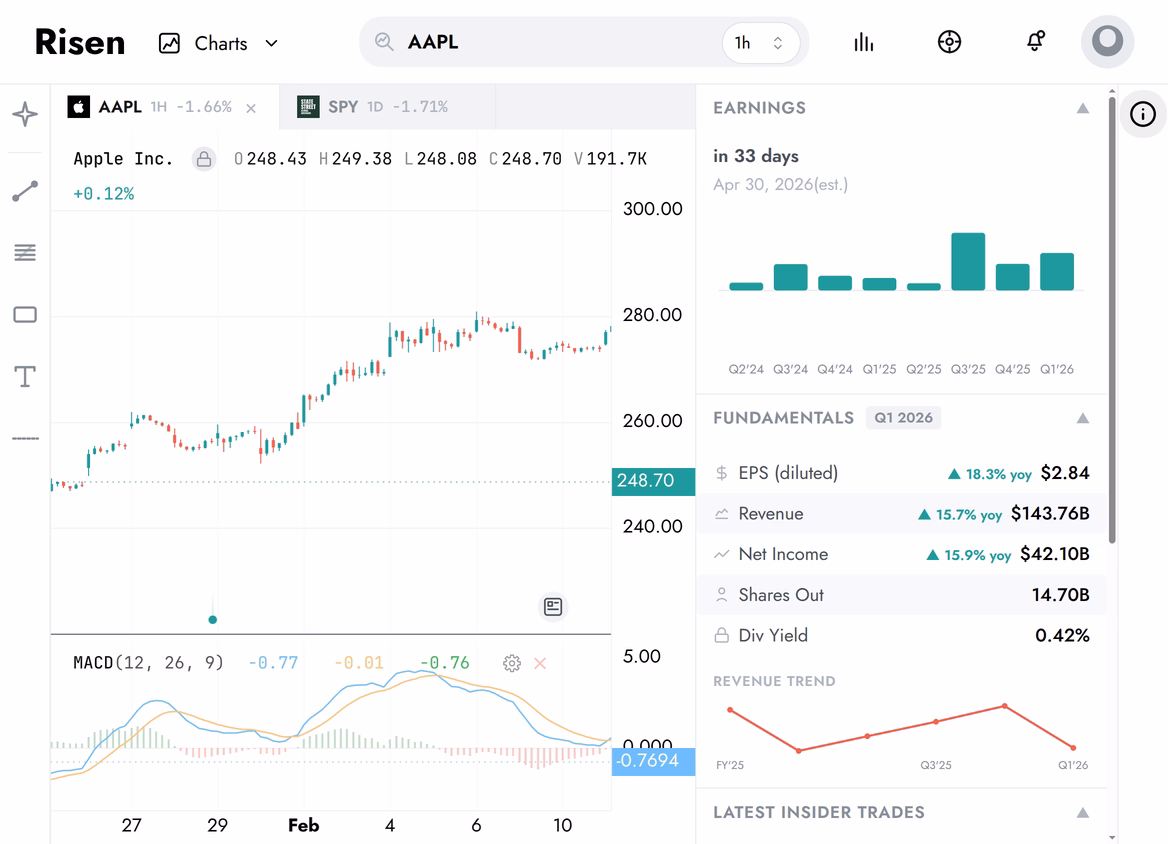This screenshot has width=1168, height=844.
Task: Open MACD indicator settings gear
Action: point(512,663)
